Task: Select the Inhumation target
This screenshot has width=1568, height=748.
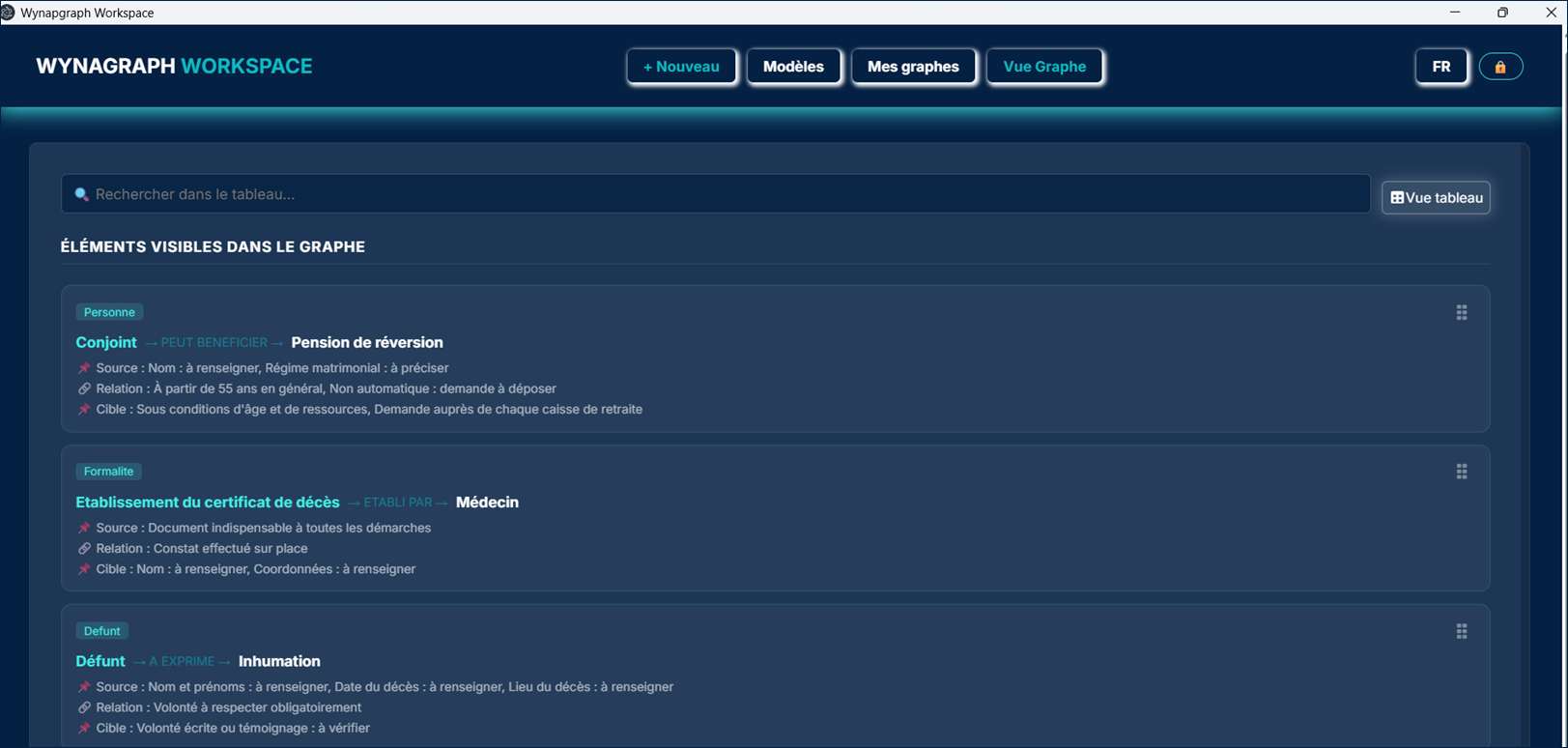Action: pos(279,661)
